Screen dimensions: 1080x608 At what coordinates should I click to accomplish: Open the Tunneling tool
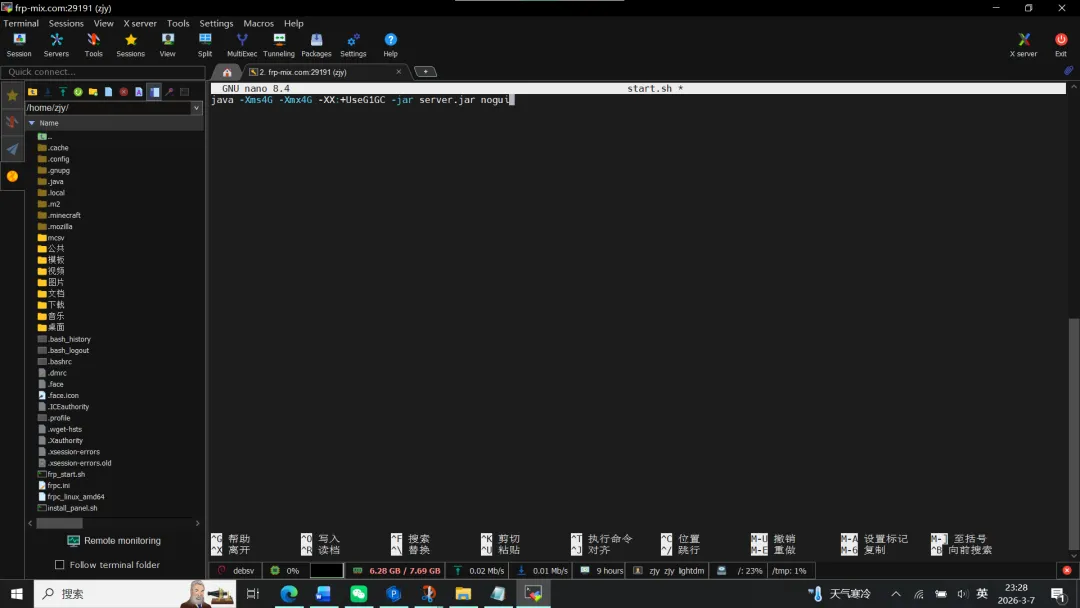coord(279,45)
